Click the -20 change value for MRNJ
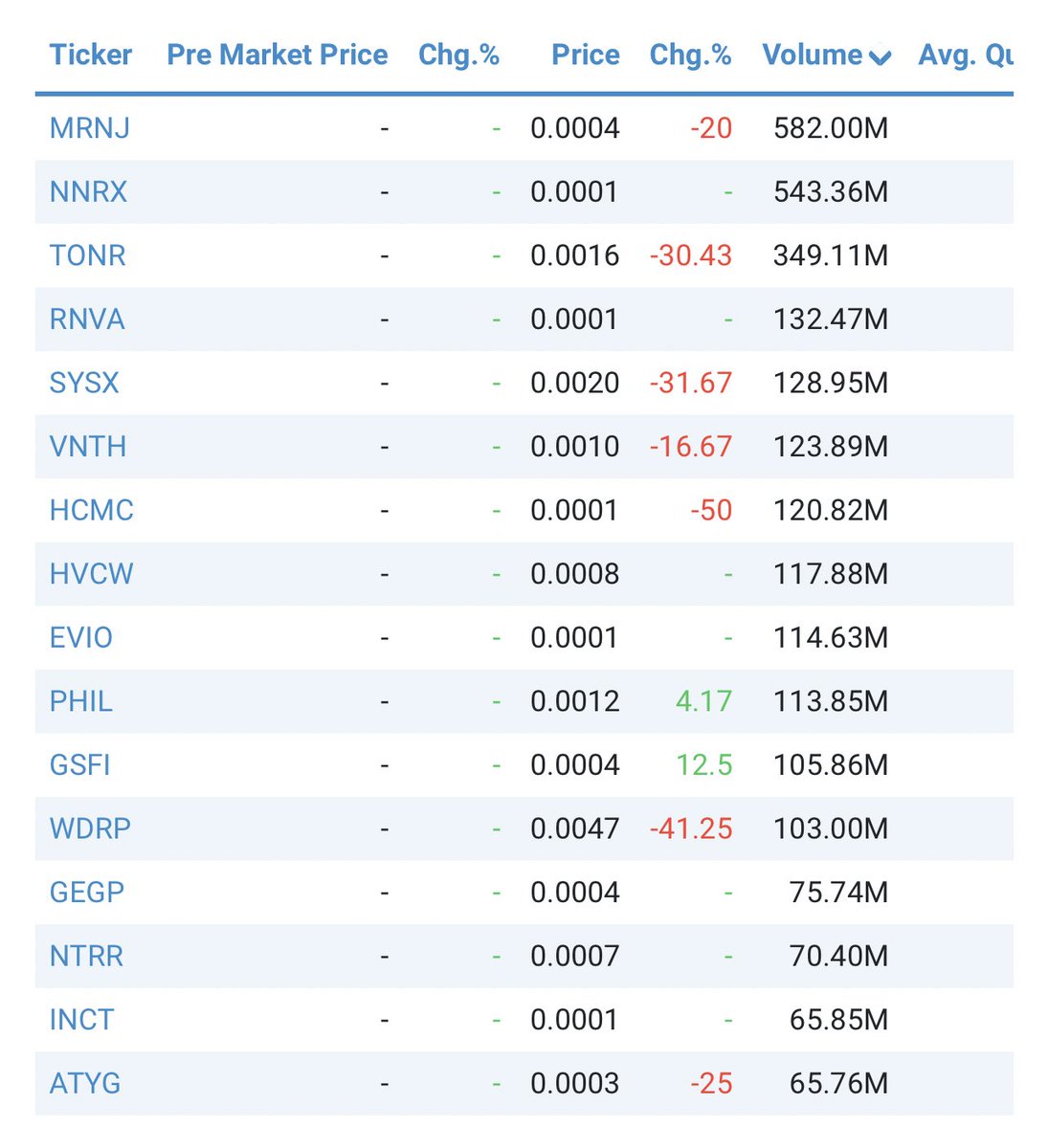 tap(711, 128)
